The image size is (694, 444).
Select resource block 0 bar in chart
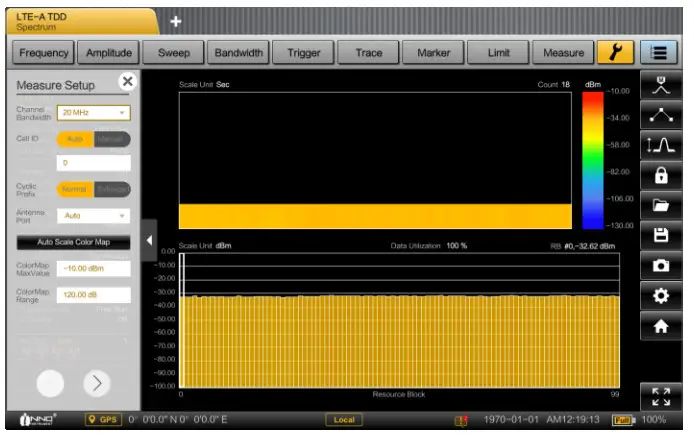pos(182,321)
